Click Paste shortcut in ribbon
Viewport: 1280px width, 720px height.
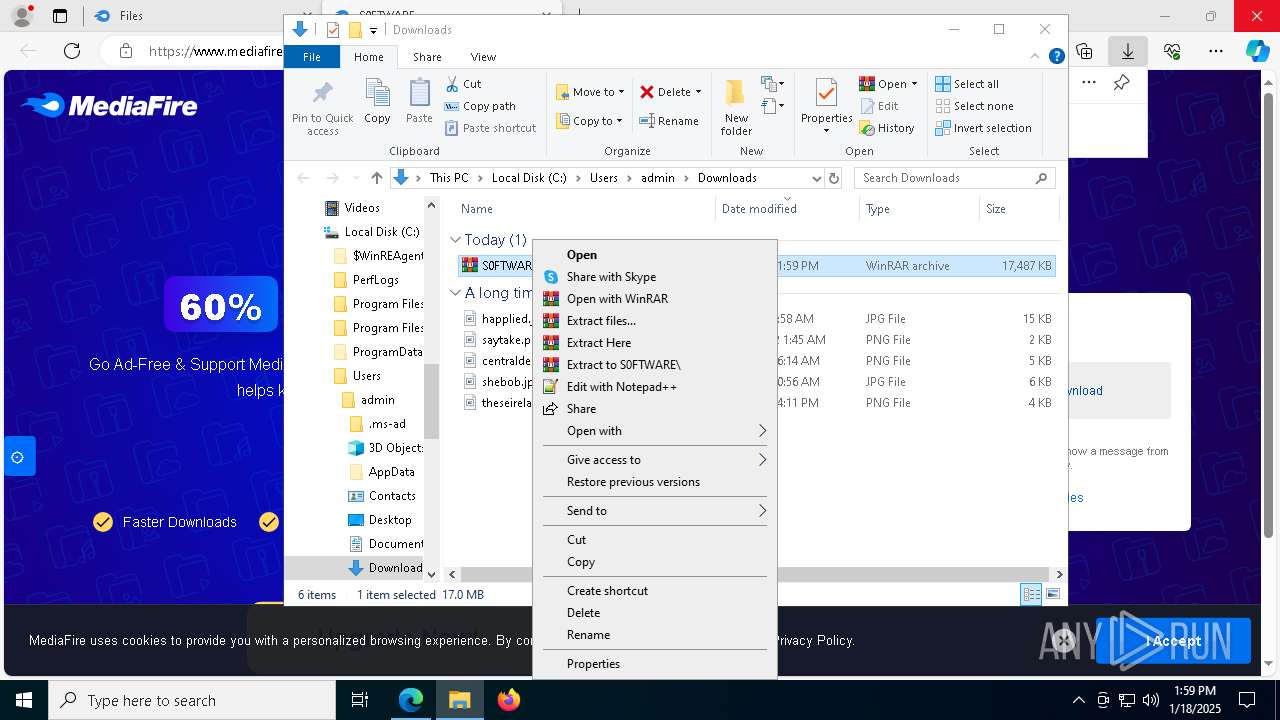(x=490, y=128)
